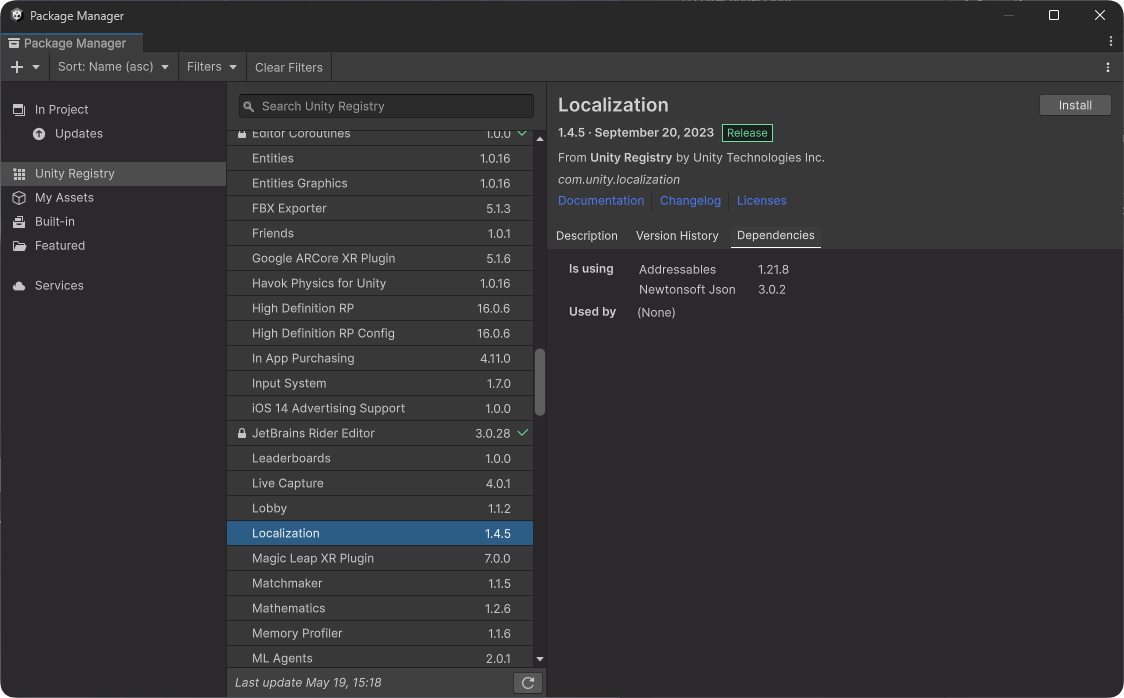This screenshot has height=698, width=1124.
Task: Click the package list scroll up arrow
Action: (540, 138)
